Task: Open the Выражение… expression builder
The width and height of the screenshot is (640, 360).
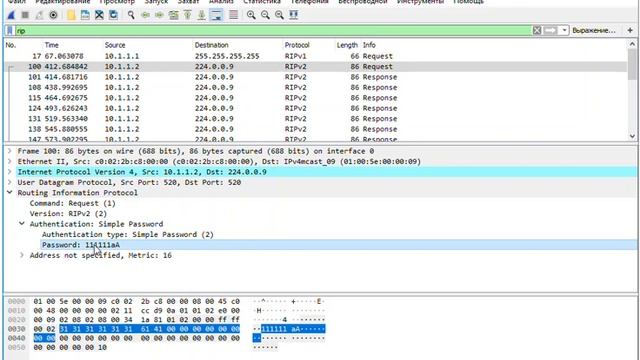Action: coord(593,31)
